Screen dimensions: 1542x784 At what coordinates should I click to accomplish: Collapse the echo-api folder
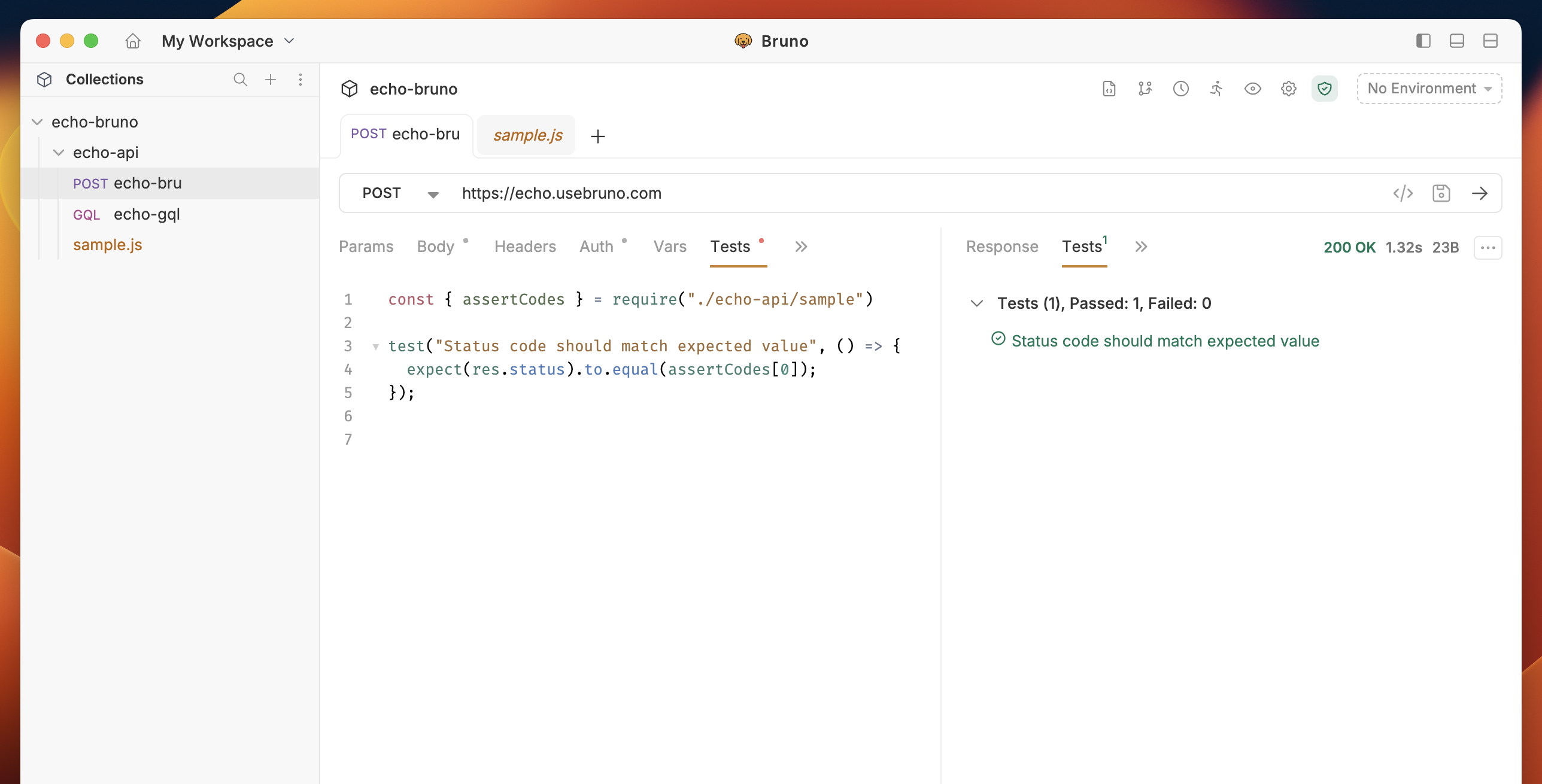pyautogui.click(x=58, y=152)
